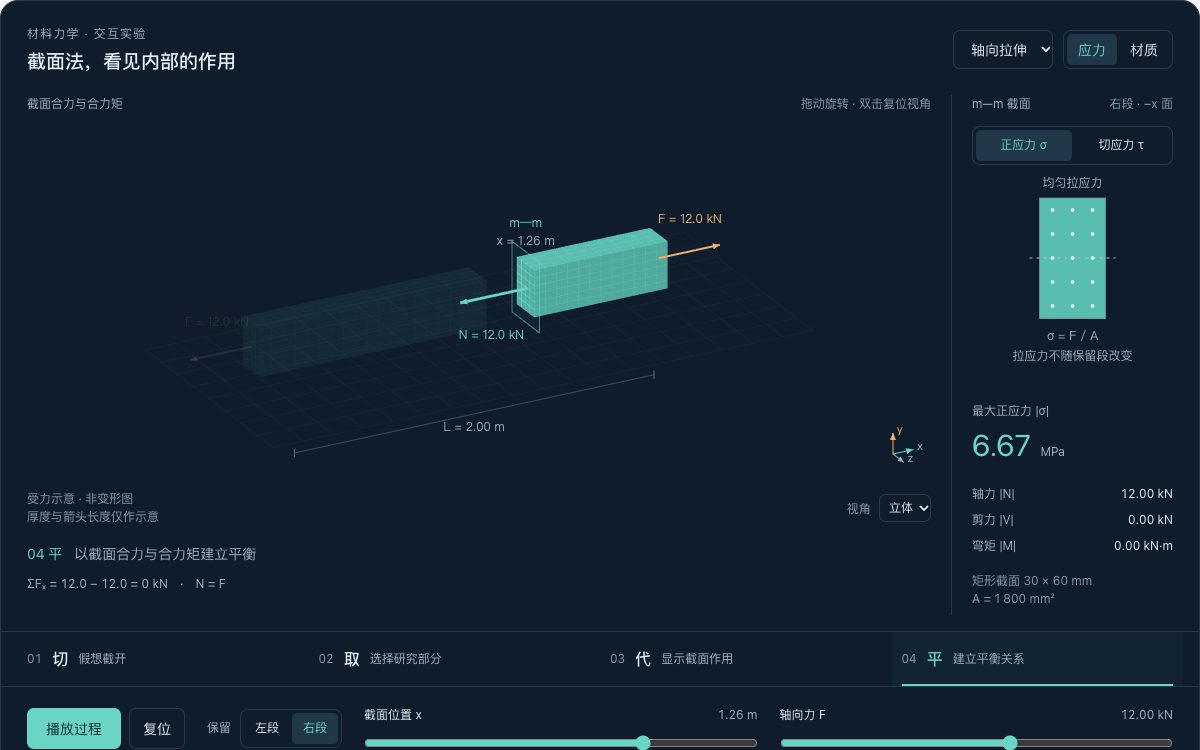Click the 复位 button
Screen dimensions: 1200x750
(157, 728)
